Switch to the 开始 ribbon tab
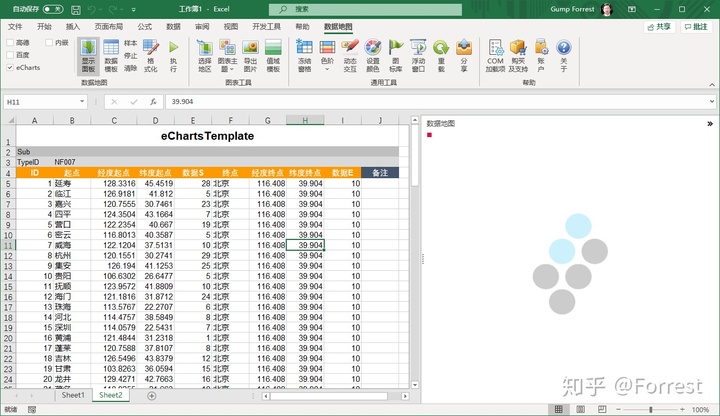This screenshot has height=416, width=720. pyautogui.click(x=44, y=27)
